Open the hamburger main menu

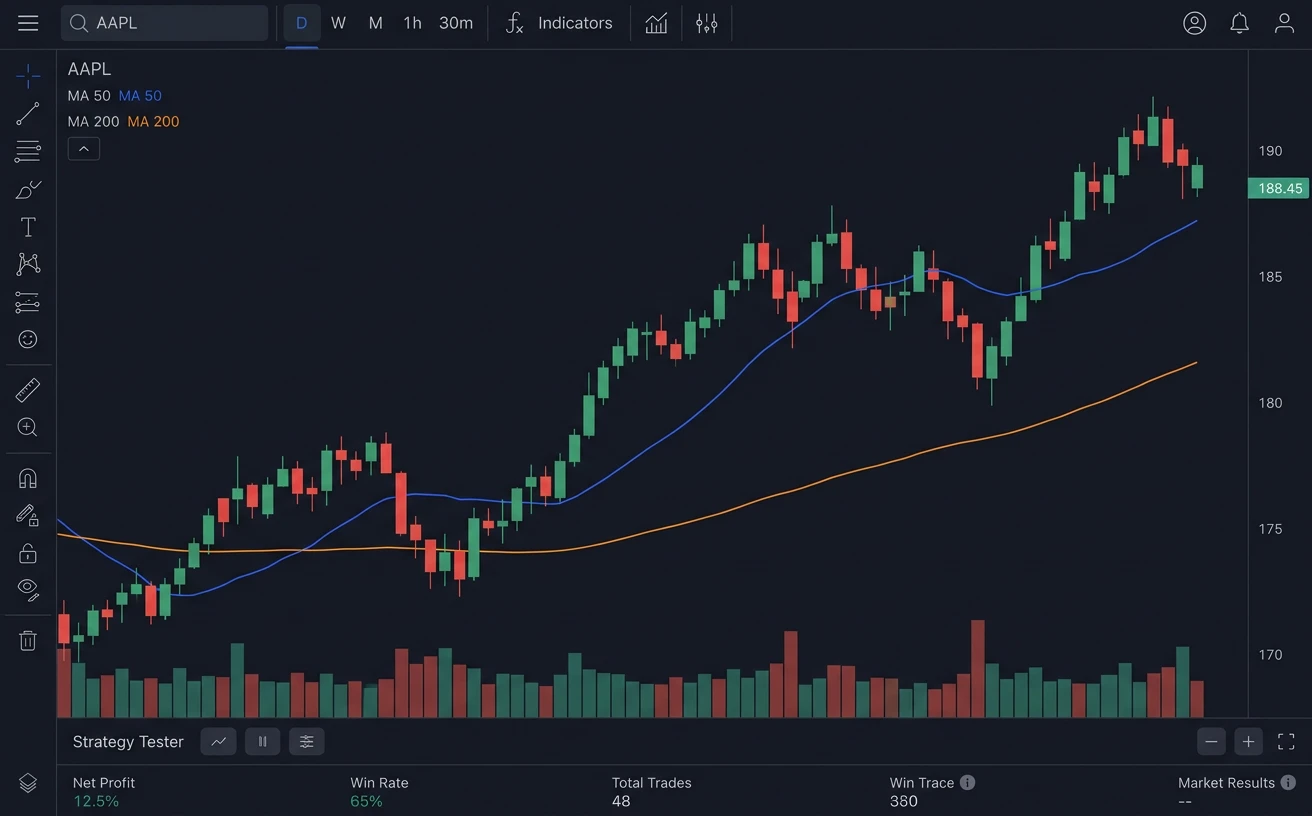(x=28, y=23)
